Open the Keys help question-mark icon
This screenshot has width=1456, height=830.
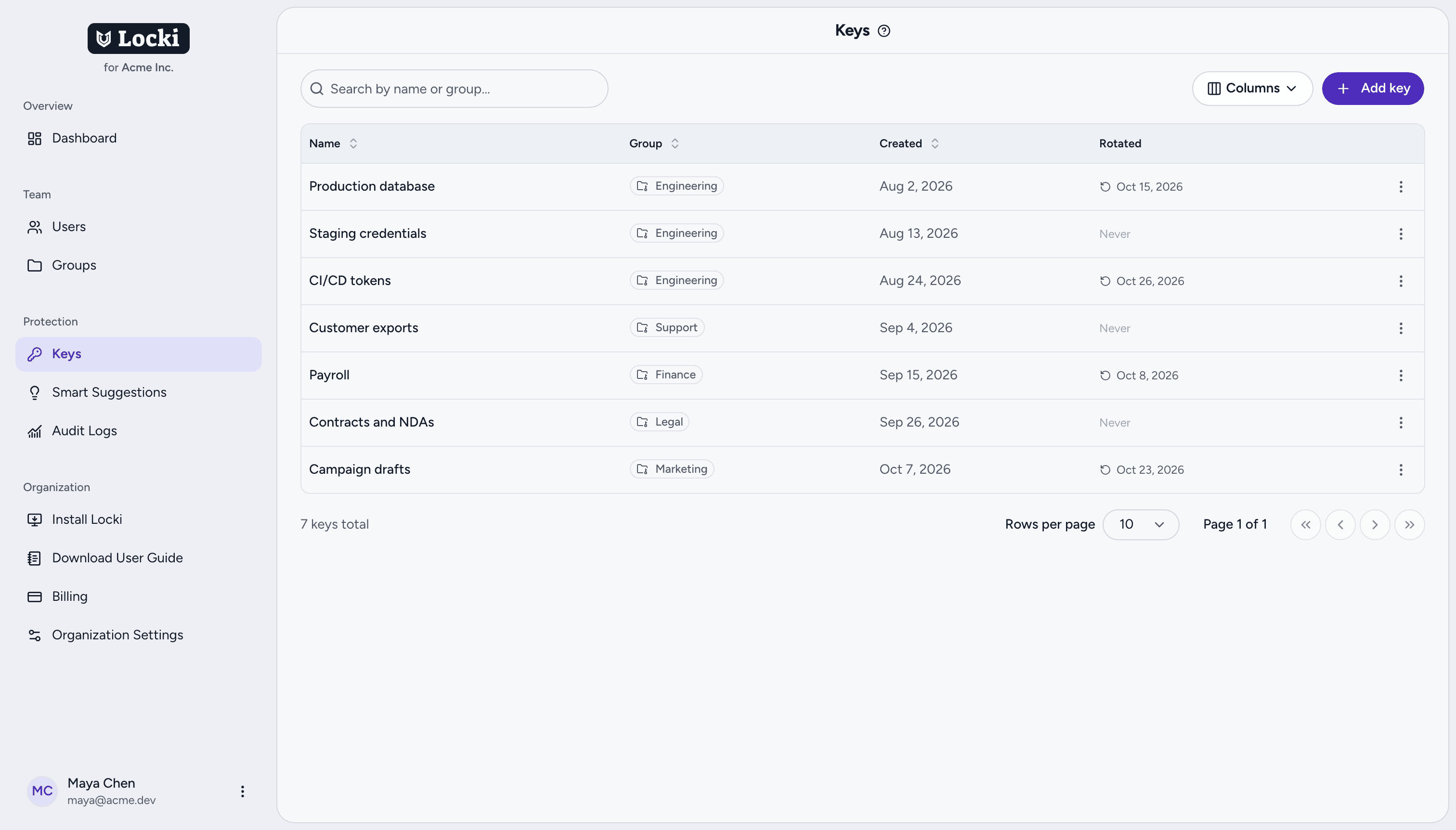(x=884, y=31)
